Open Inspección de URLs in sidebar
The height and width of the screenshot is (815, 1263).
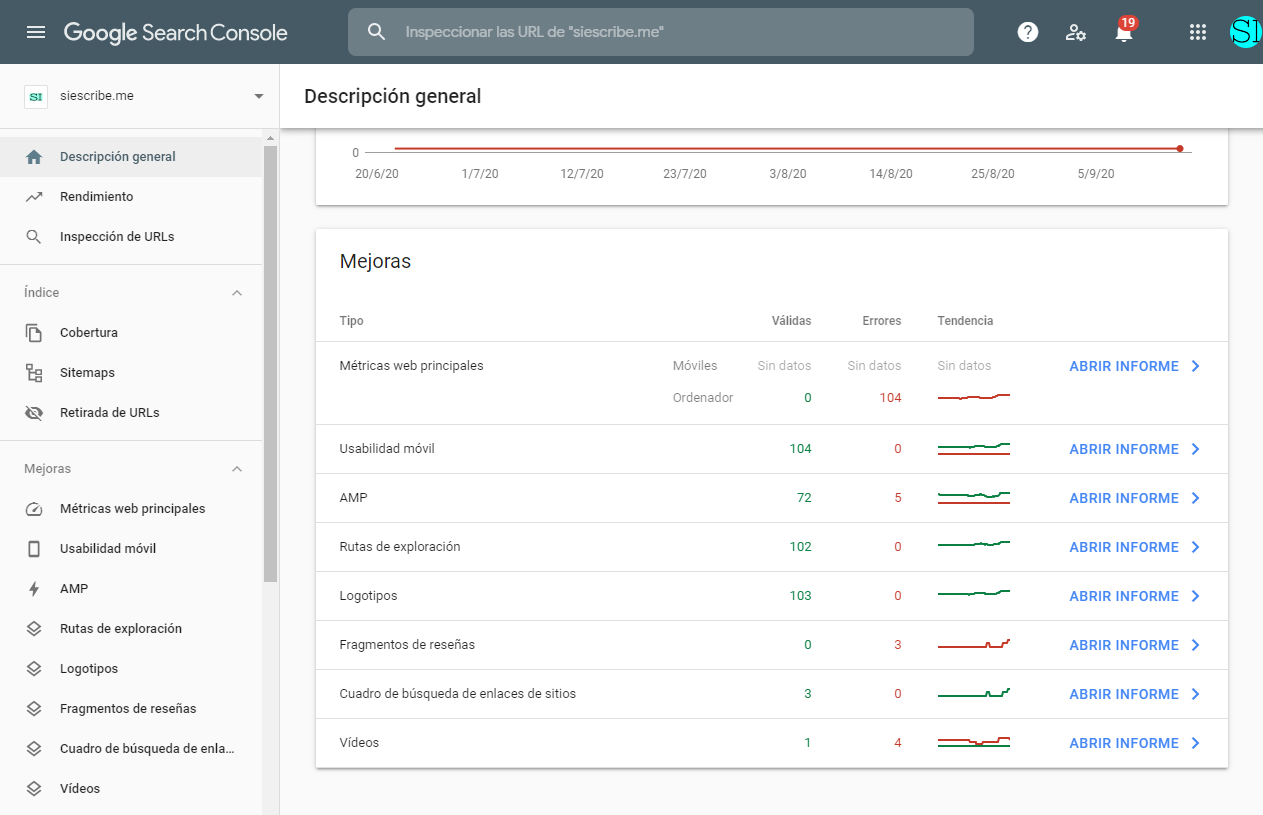click(131, 237)
